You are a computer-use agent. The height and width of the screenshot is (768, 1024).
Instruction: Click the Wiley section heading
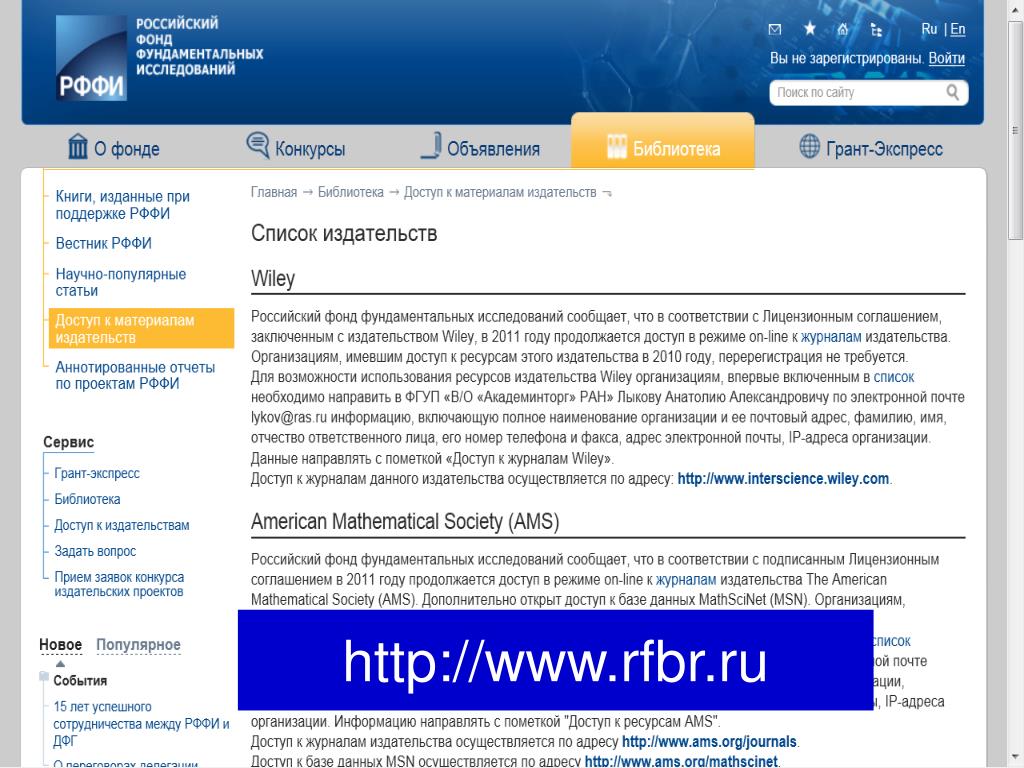pos(273,279)
